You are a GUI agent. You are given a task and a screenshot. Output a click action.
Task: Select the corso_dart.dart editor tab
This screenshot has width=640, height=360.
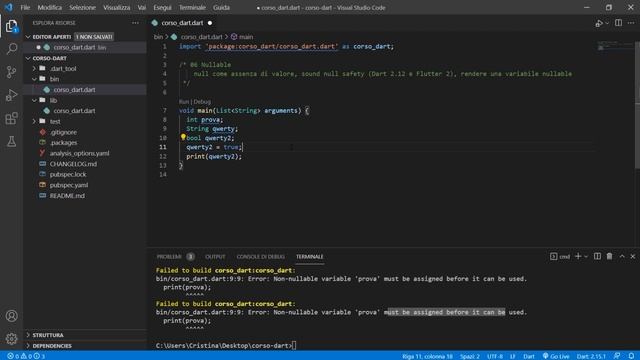click(x=182, y=23)
